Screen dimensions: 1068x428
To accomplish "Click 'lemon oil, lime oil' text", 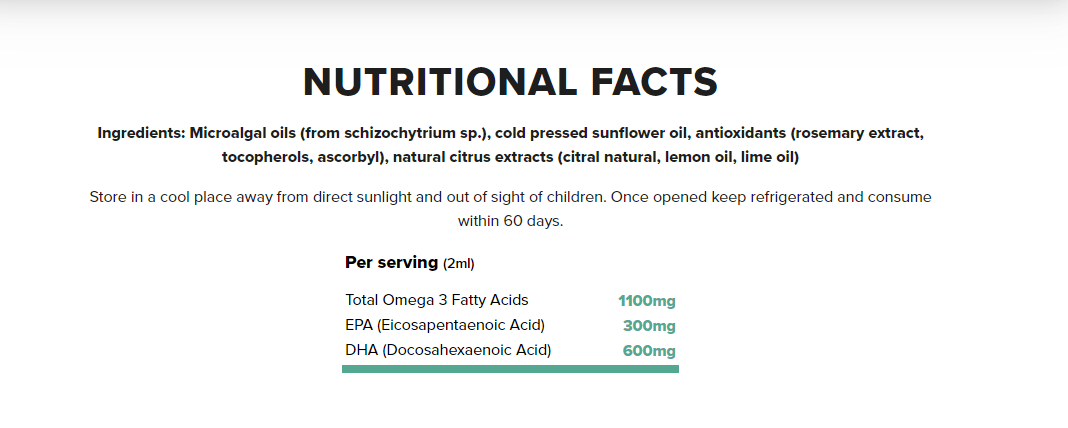I will pos(727,157).
